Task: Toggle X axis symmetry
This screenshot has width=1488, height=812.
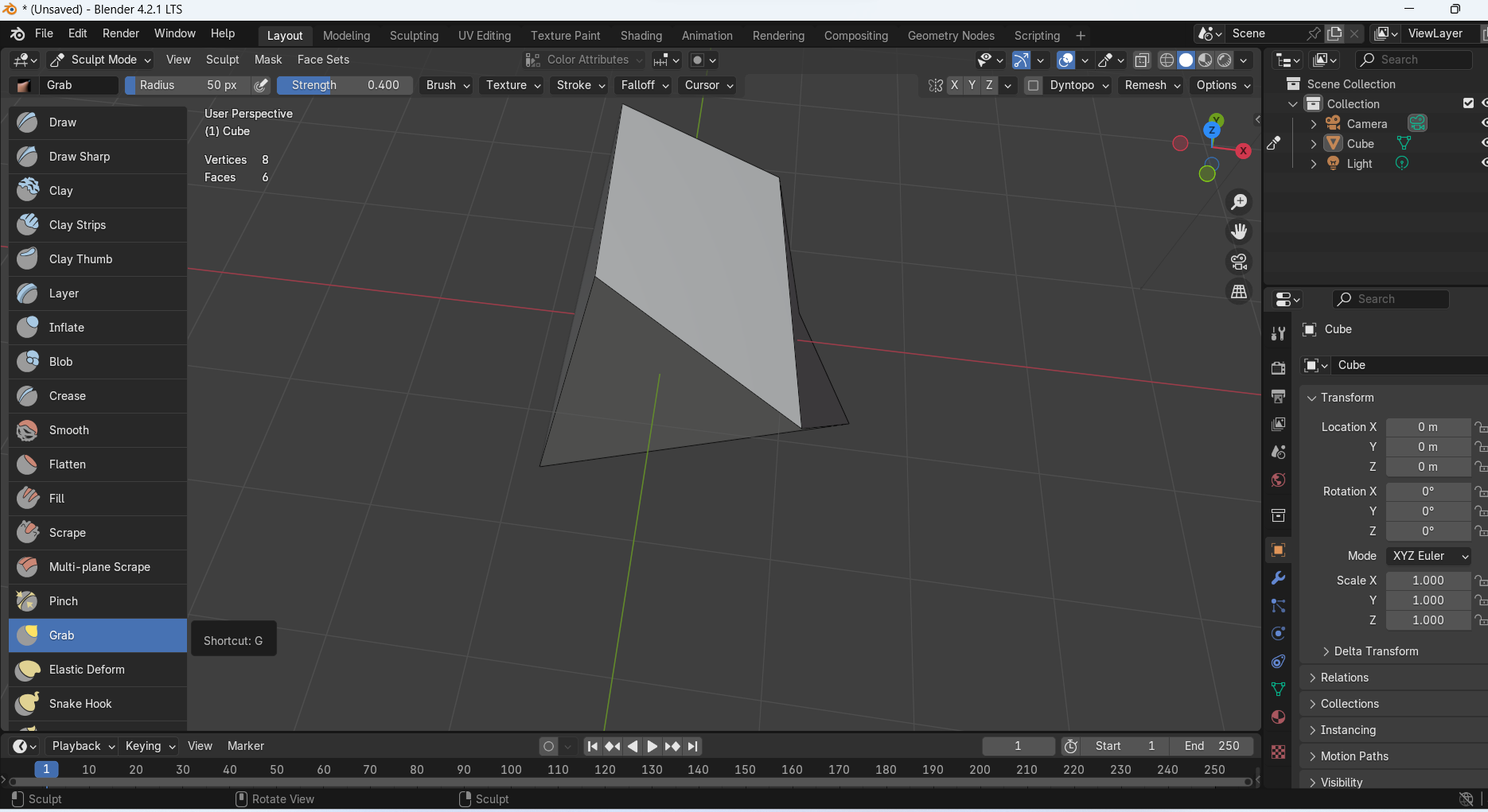Action: tap(954, 85)
